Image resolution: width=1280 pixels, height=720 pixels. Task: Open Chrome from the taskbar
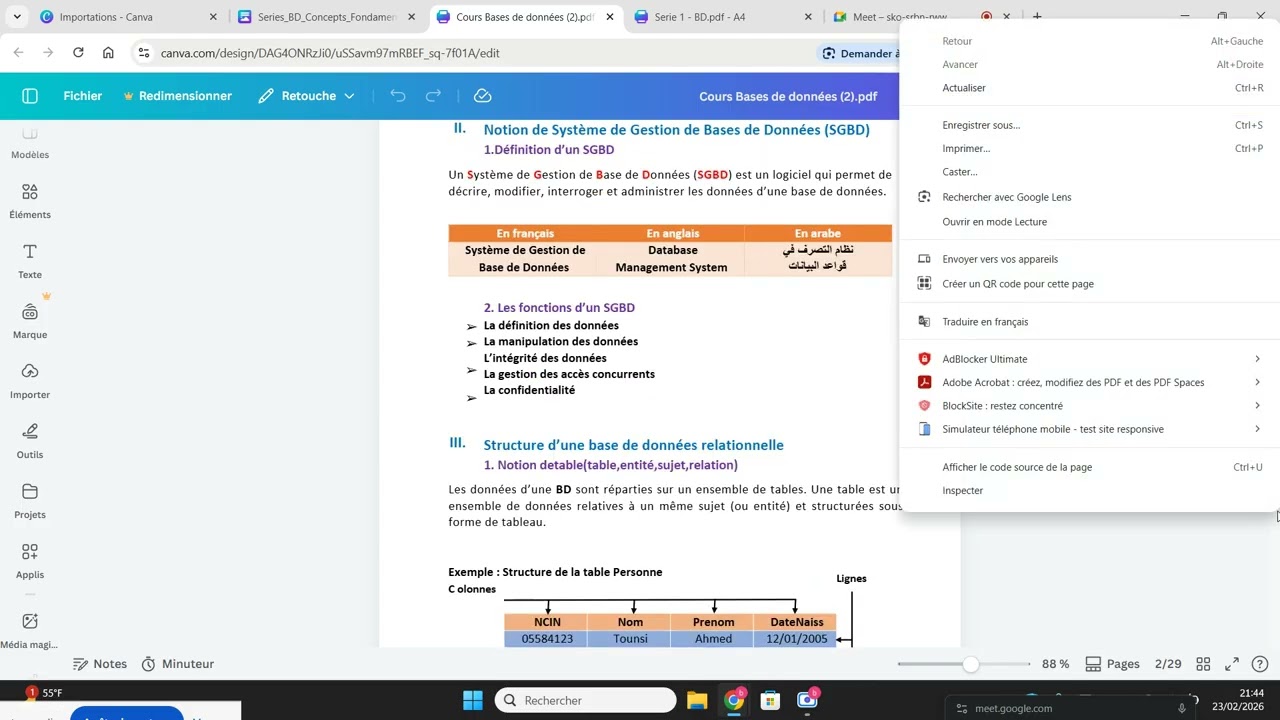click(x=734, y=700)
